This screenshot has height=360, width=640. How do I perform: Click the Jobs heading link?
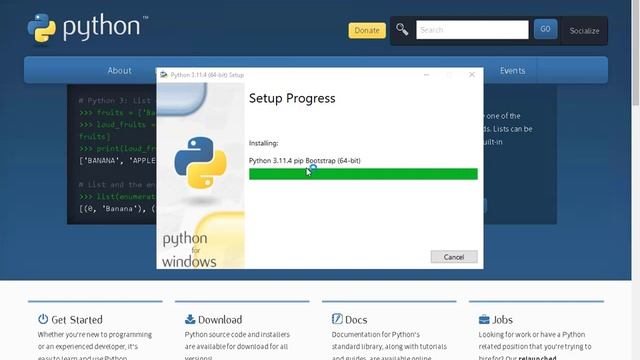click(x=502, y=320)
